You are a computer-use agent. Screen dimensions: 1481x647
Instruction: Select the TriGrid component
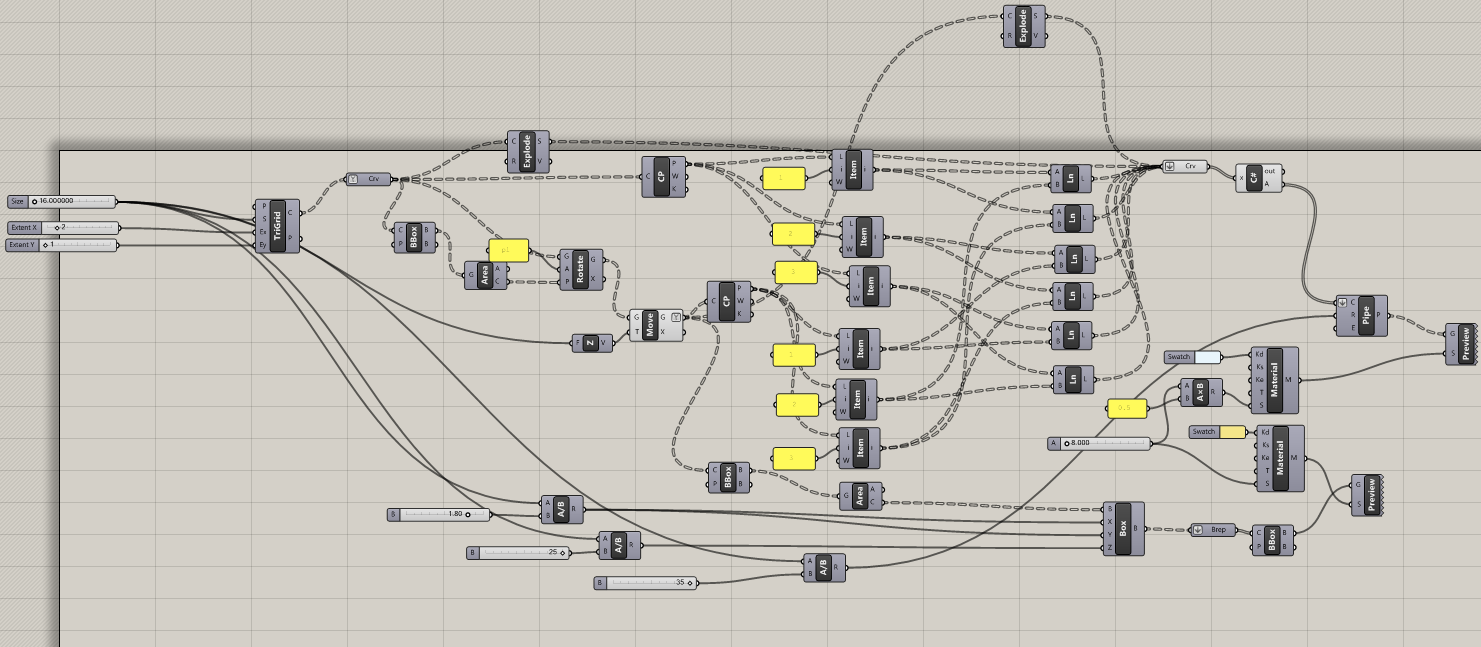point(277,225)
